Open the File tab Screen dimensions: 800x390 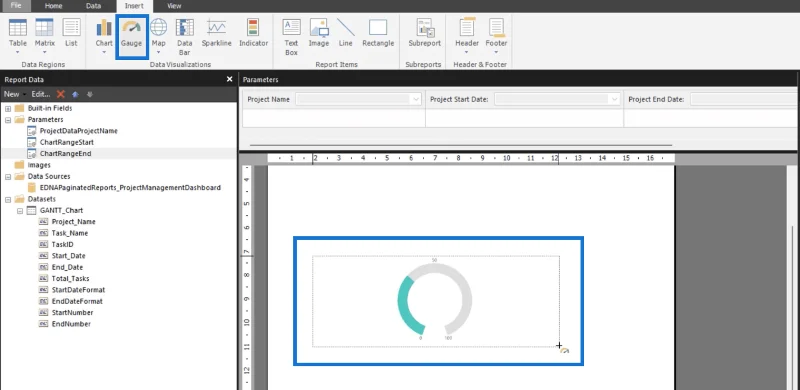(16, 6)
